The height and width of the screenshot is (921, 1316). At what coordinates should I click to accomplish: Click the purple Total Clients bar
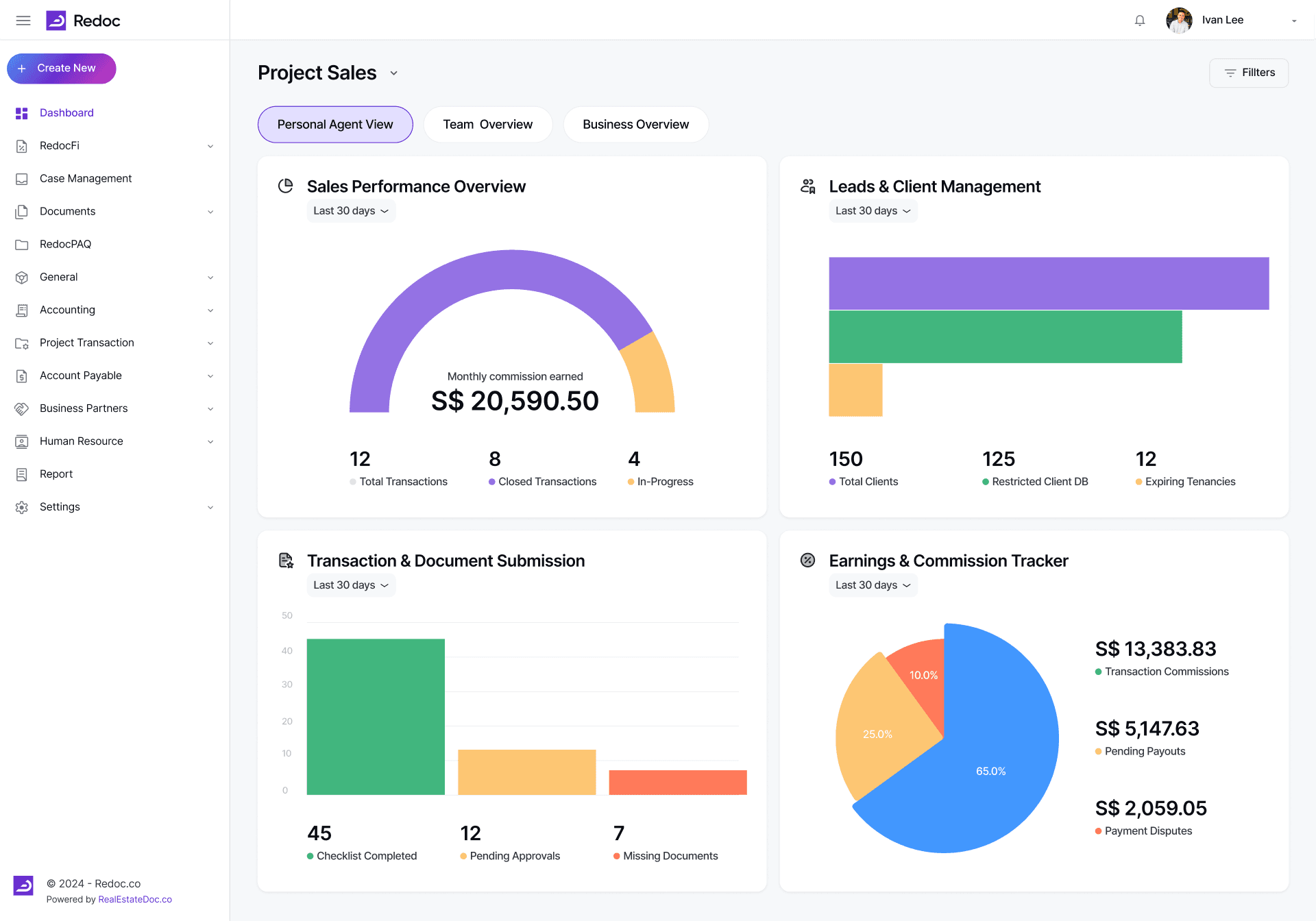tap(1049, 284)
